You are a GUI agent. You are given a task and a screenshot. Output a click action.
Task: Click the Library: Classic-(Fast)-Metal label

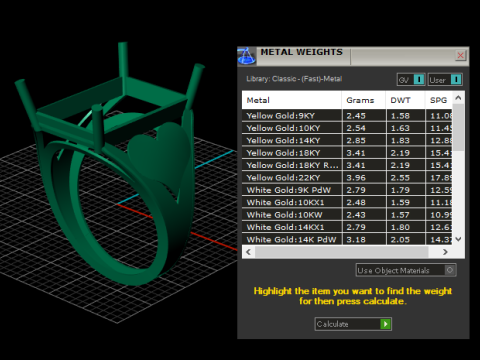[294, 79]
